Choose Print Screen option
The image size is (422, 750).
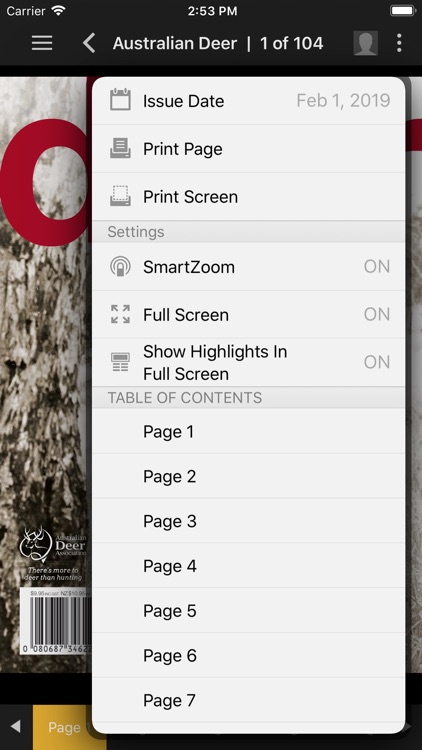248,197
